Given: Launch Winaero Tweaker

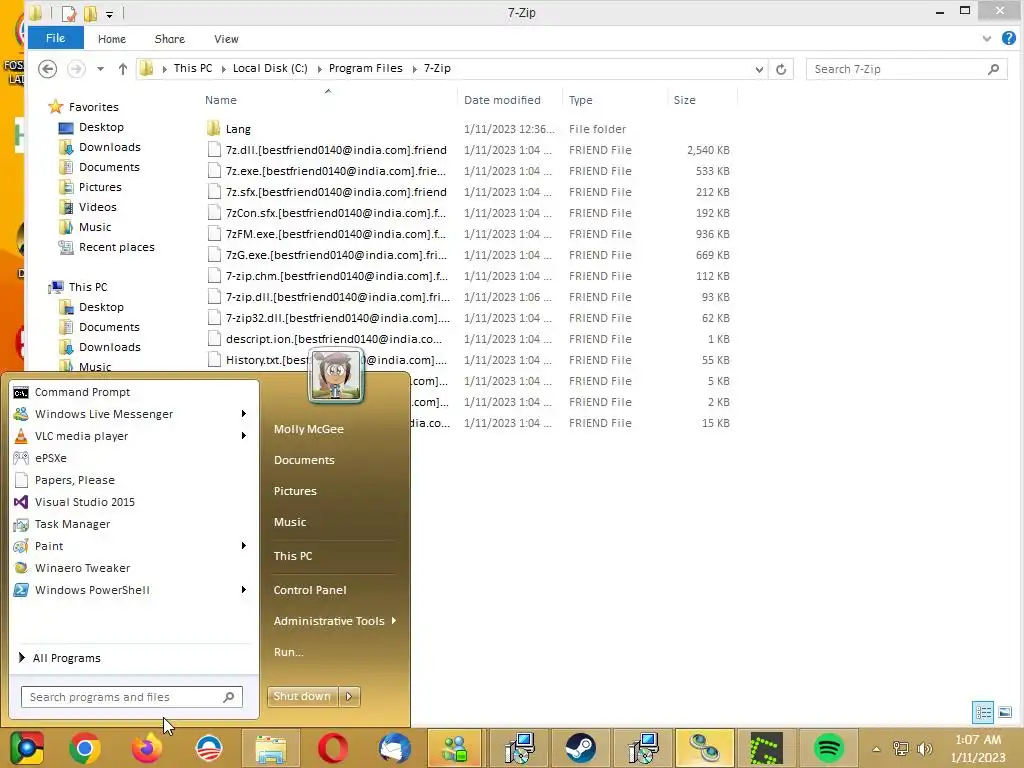Looking at the screenshot, I should point(72,568).
